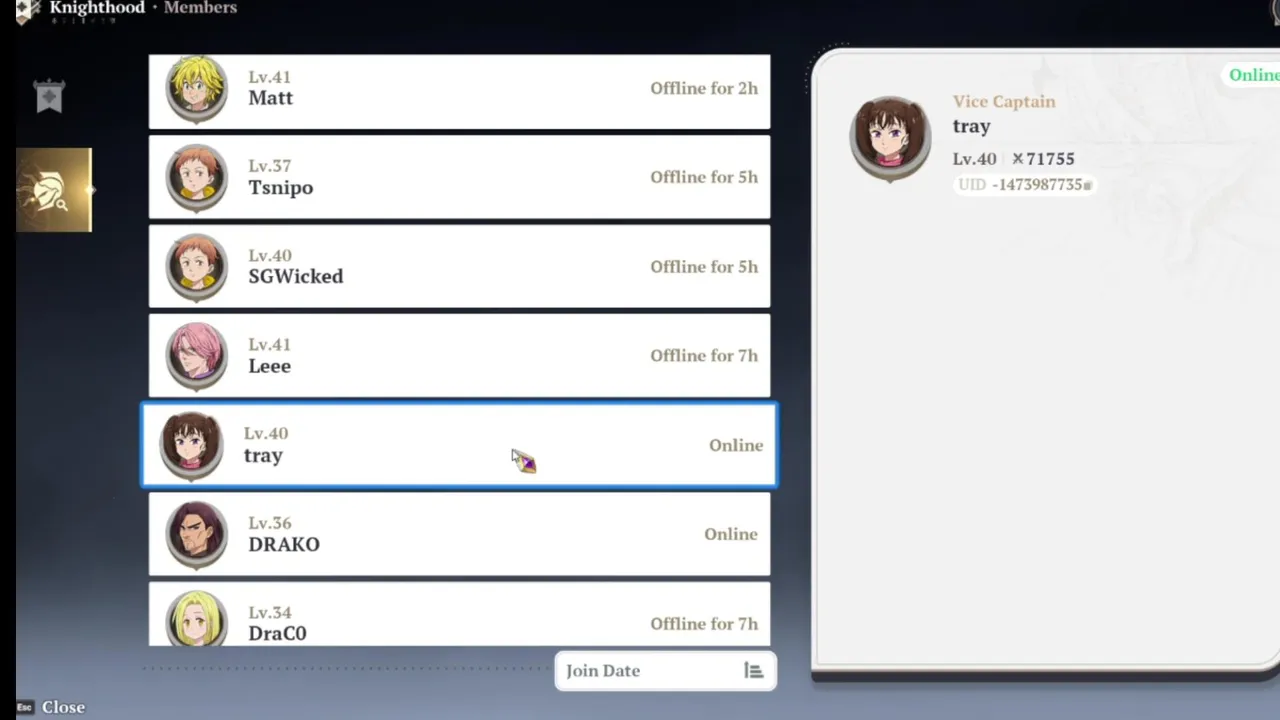The height and width of the screenshot is (720, 1280).
Task: Click SGWicked's avatar icon
Action: 197,267
